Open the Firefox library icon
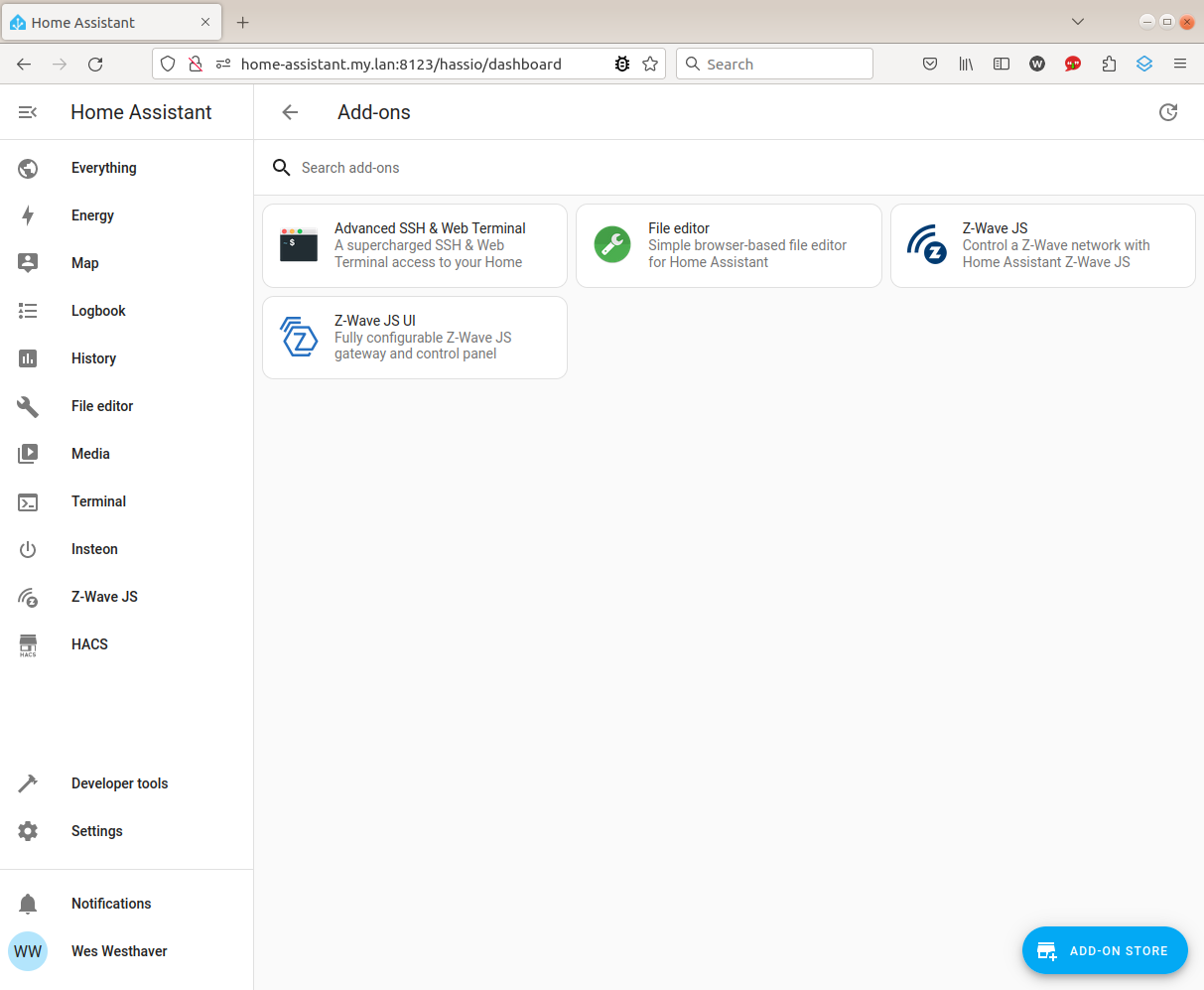Image resolution: width=1204 pixels, height=990 pixels. tap(966, 64)
